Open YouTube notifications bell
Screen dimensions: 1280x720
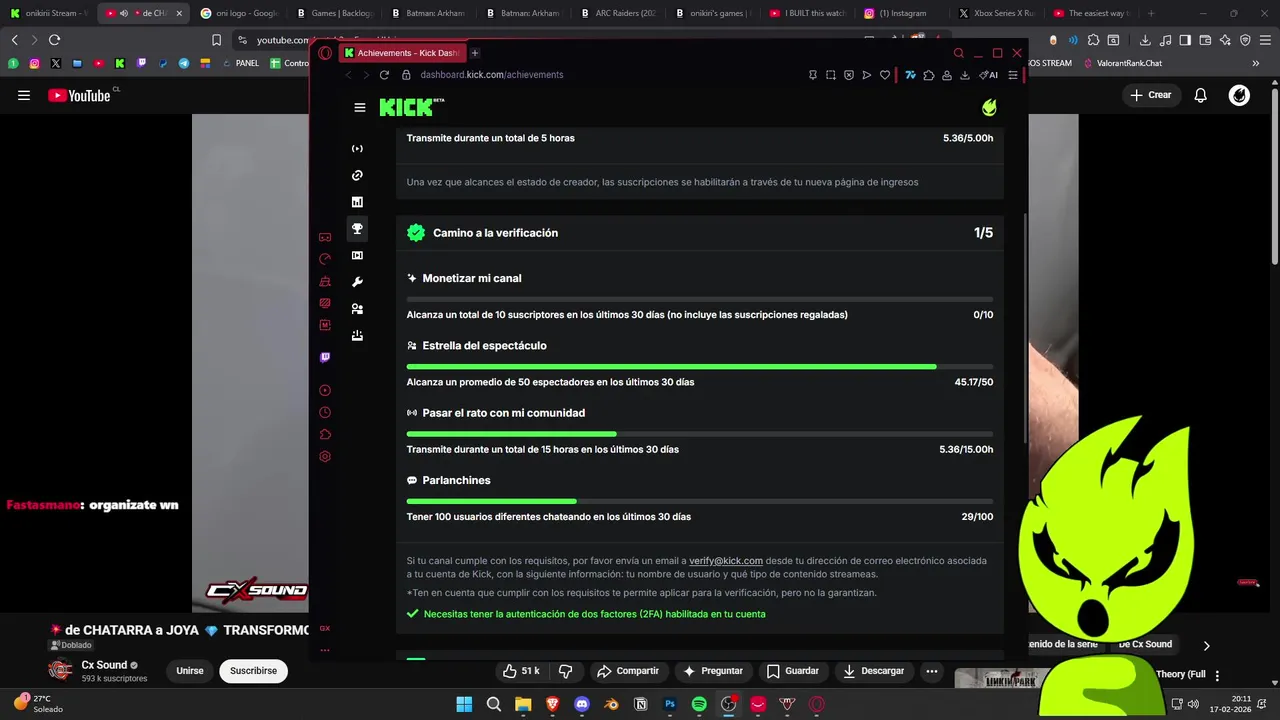(1201, 95)
